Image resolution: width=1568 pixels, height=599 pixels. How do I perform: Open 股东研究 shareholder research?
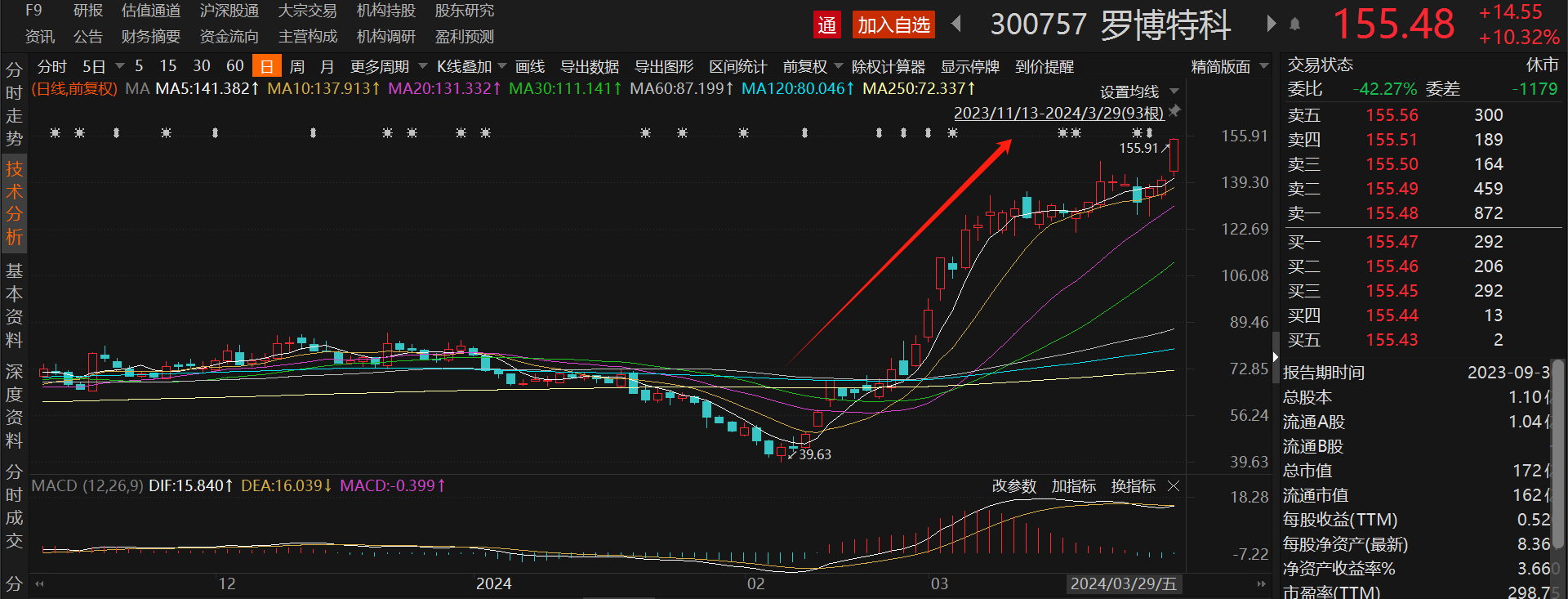point(465,11)
